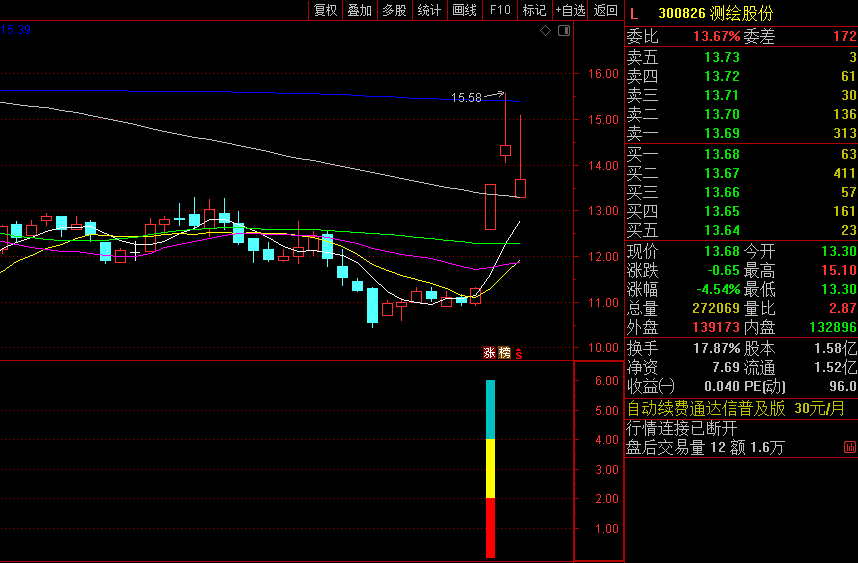Click the 16.00 price axis label
This screenshot has width=858, height=563.
pos(603,74)
